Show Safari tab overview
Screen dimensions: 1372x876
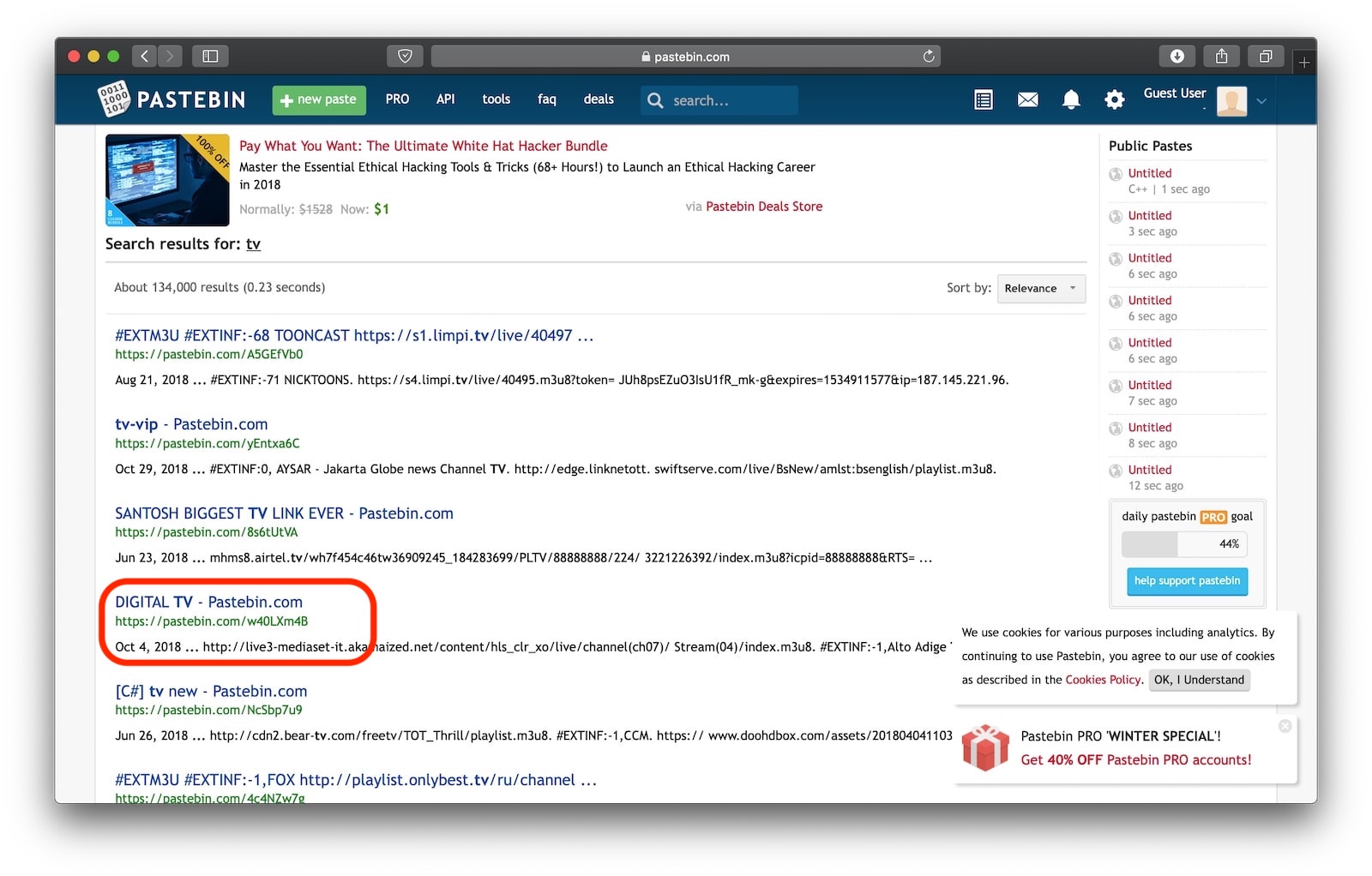(1266, 57)
